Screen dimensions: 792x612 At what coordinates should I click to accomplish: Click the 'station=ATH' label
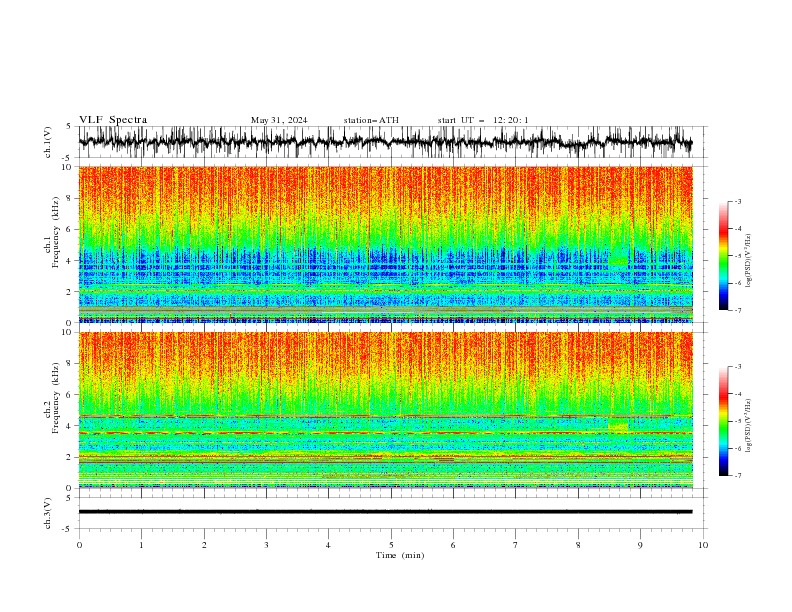pyautogui.click(x=371, y=120)
